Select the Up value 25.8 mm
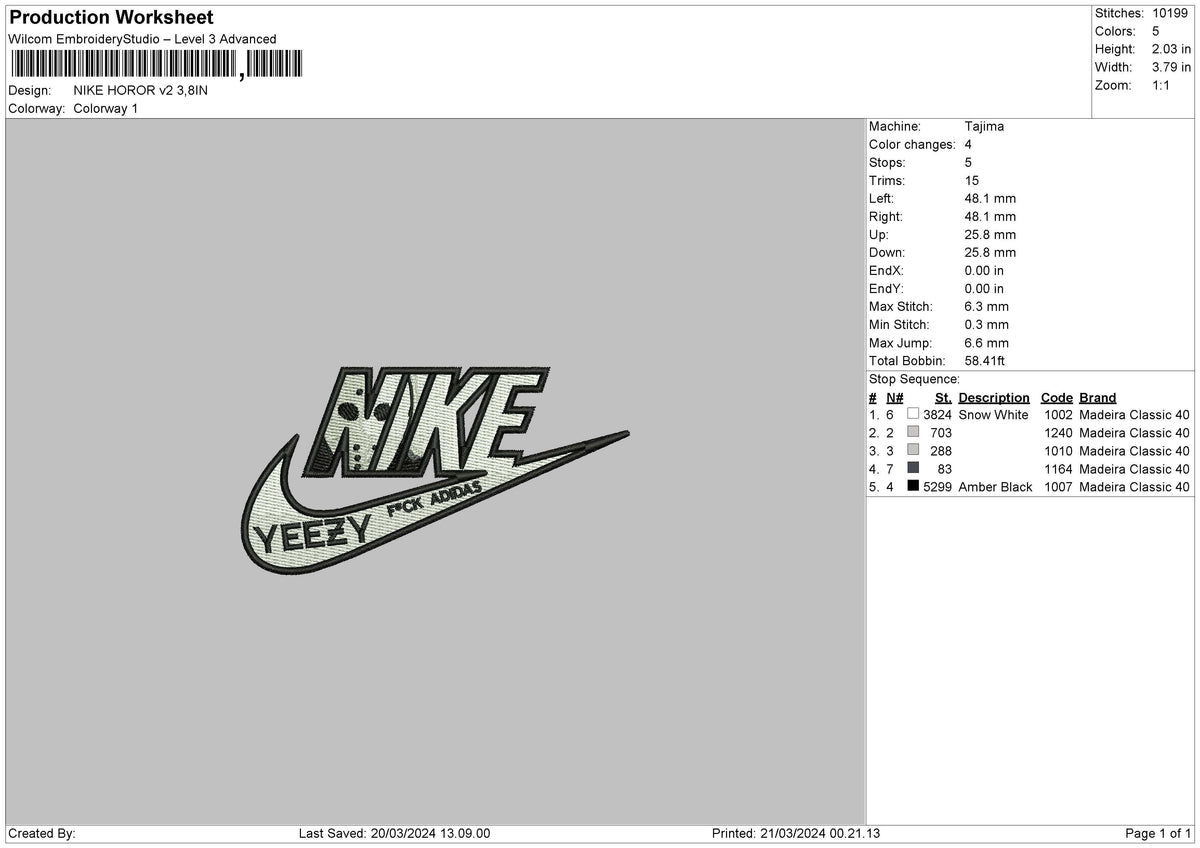The image size is (1200, 848). (990, 234)
